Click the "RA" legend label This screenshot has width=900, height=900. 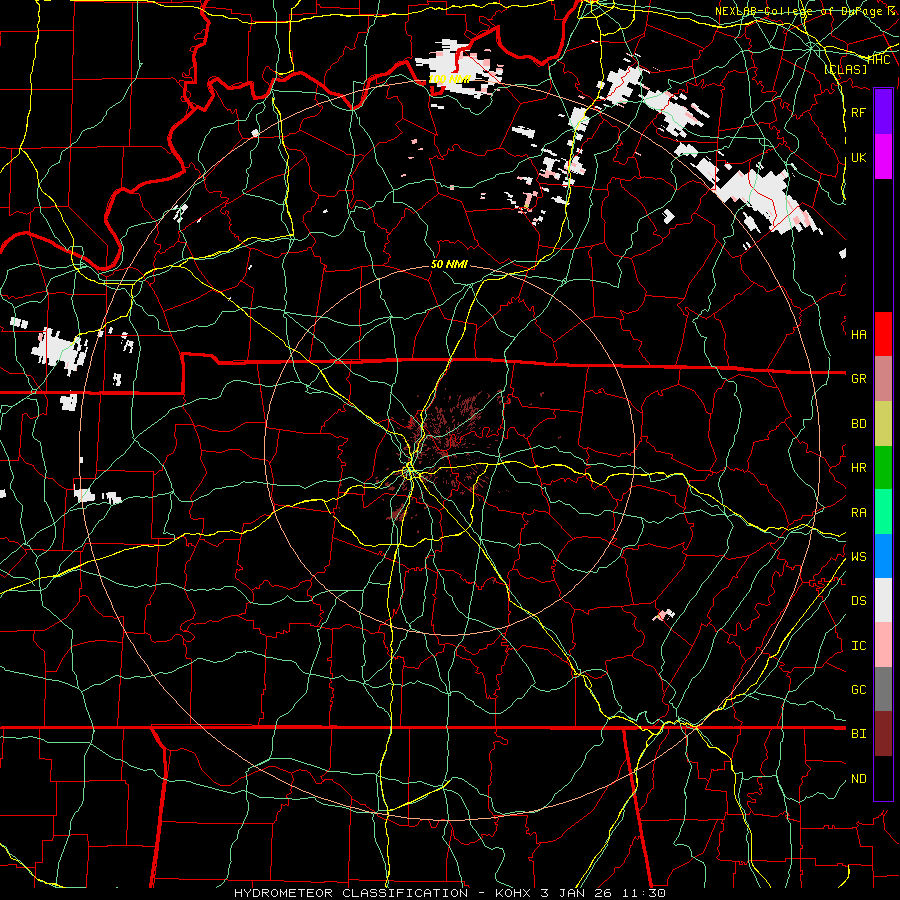pyautogui.click(x=858, y=512)
